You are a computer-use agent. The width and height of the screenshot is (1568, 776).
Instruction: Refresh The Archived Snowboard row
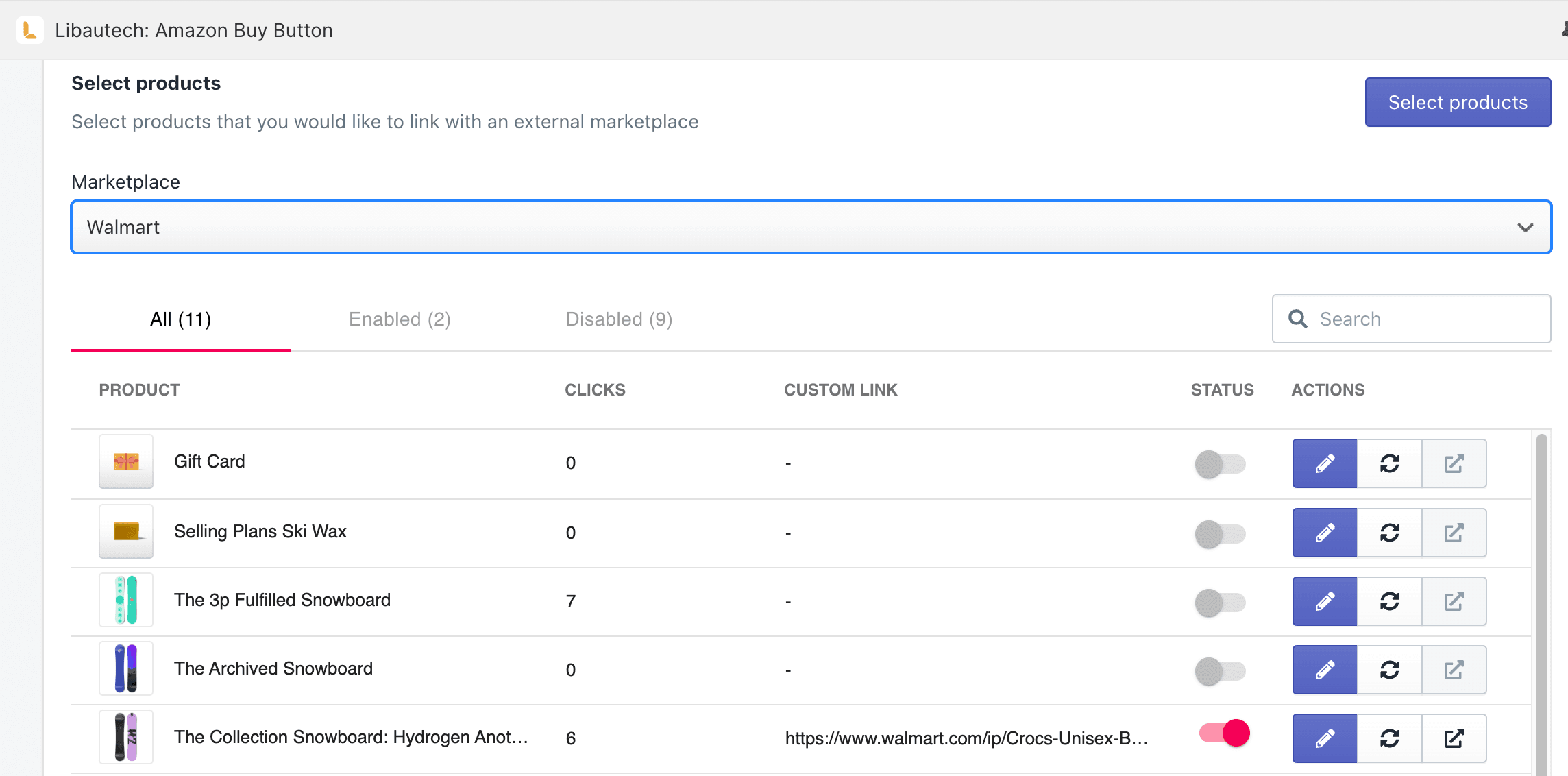tap(1389, 670)
